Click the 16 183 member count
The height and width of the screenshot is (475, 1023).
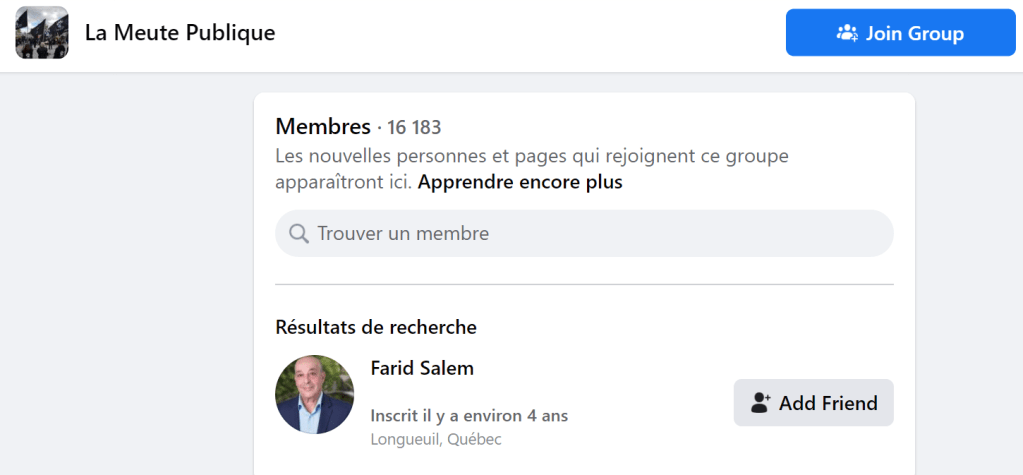(414, 128)
